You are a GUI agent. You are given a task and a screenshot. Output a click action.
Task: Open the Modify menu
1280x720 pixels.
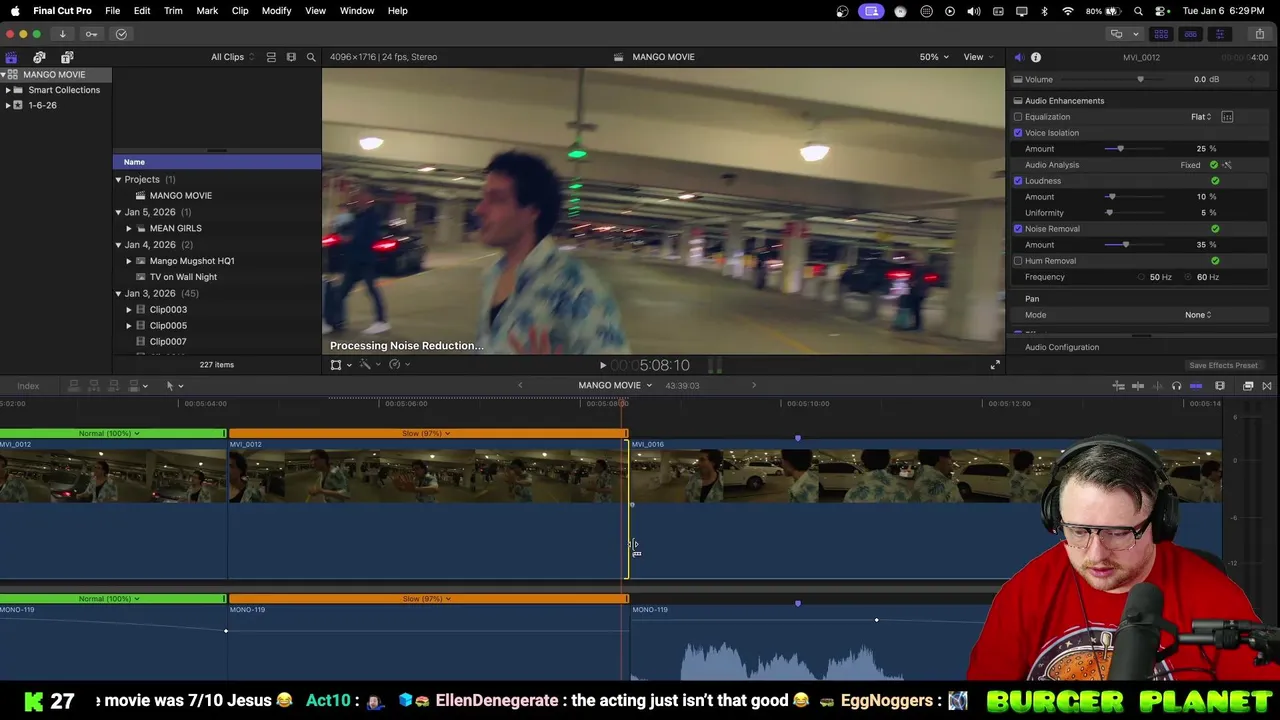coord(276,11)
